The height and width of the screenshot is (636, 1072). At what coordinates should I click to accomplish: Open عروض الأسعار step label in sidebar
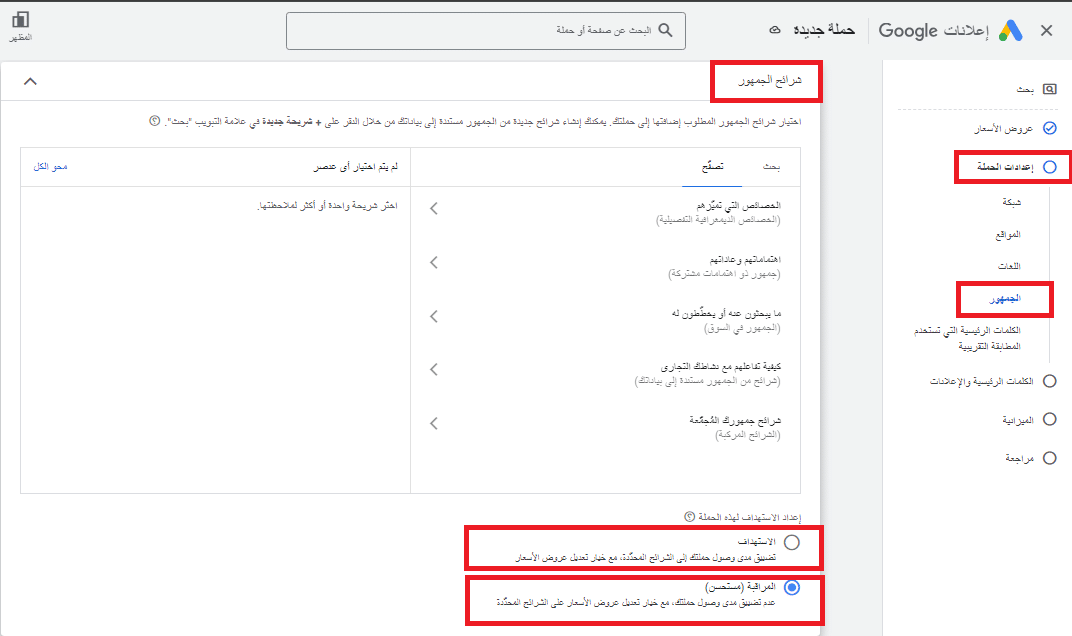coord(1004,129)
